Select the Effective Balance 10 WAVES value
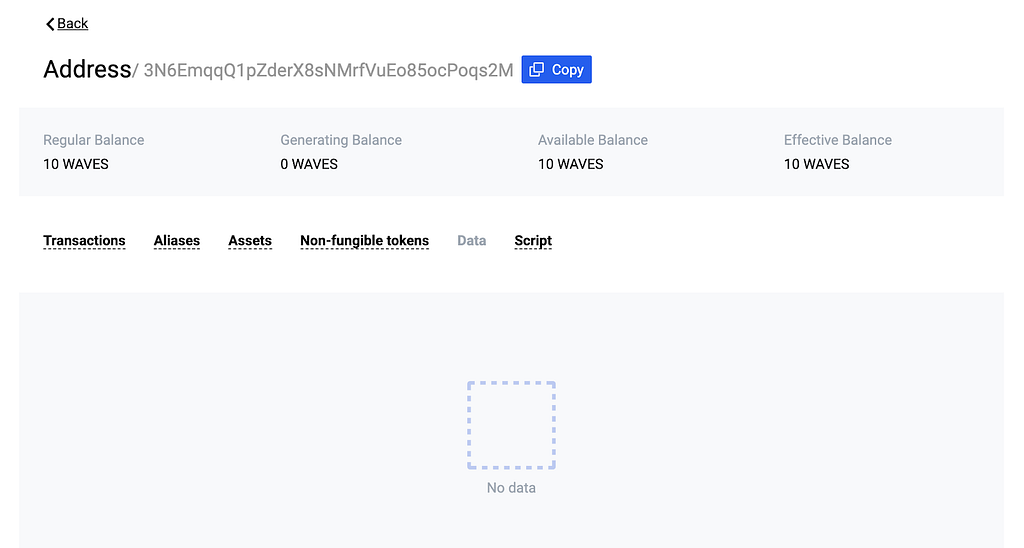Viewport: 1024px width, 548px height. [x=816, y=165]
